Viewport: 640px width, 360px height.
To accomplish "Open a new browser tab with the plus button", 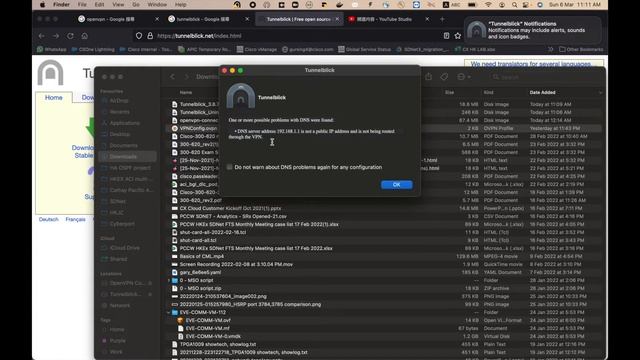I will coord(442,19).
